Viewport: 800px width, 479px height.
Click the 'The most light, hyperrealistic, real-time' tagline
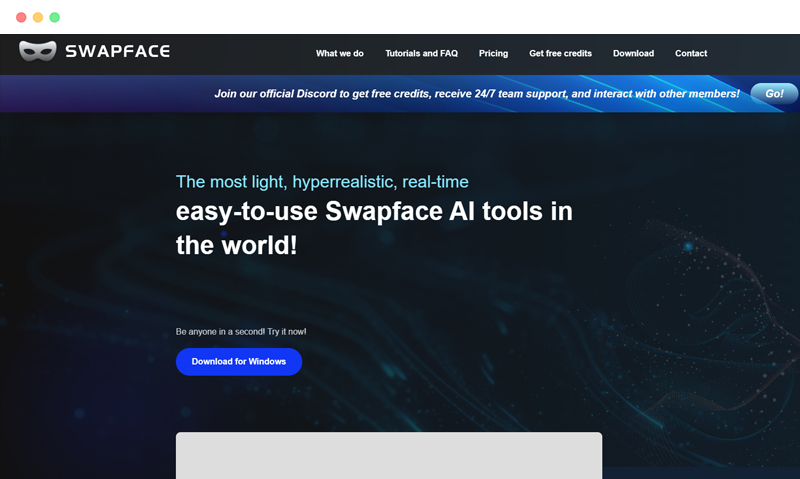coord(322,182)
